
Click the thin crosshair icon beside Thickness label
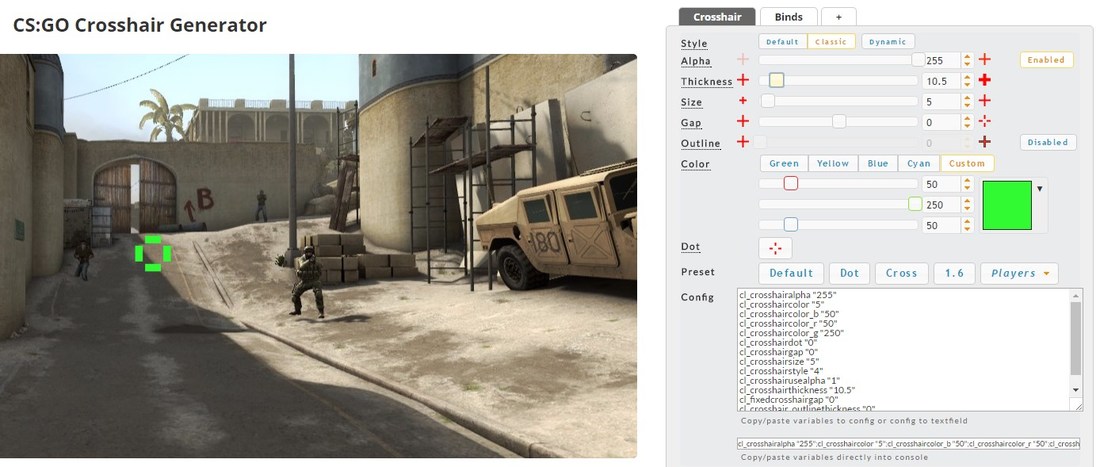pyautogui.click(x=743, y=81)
